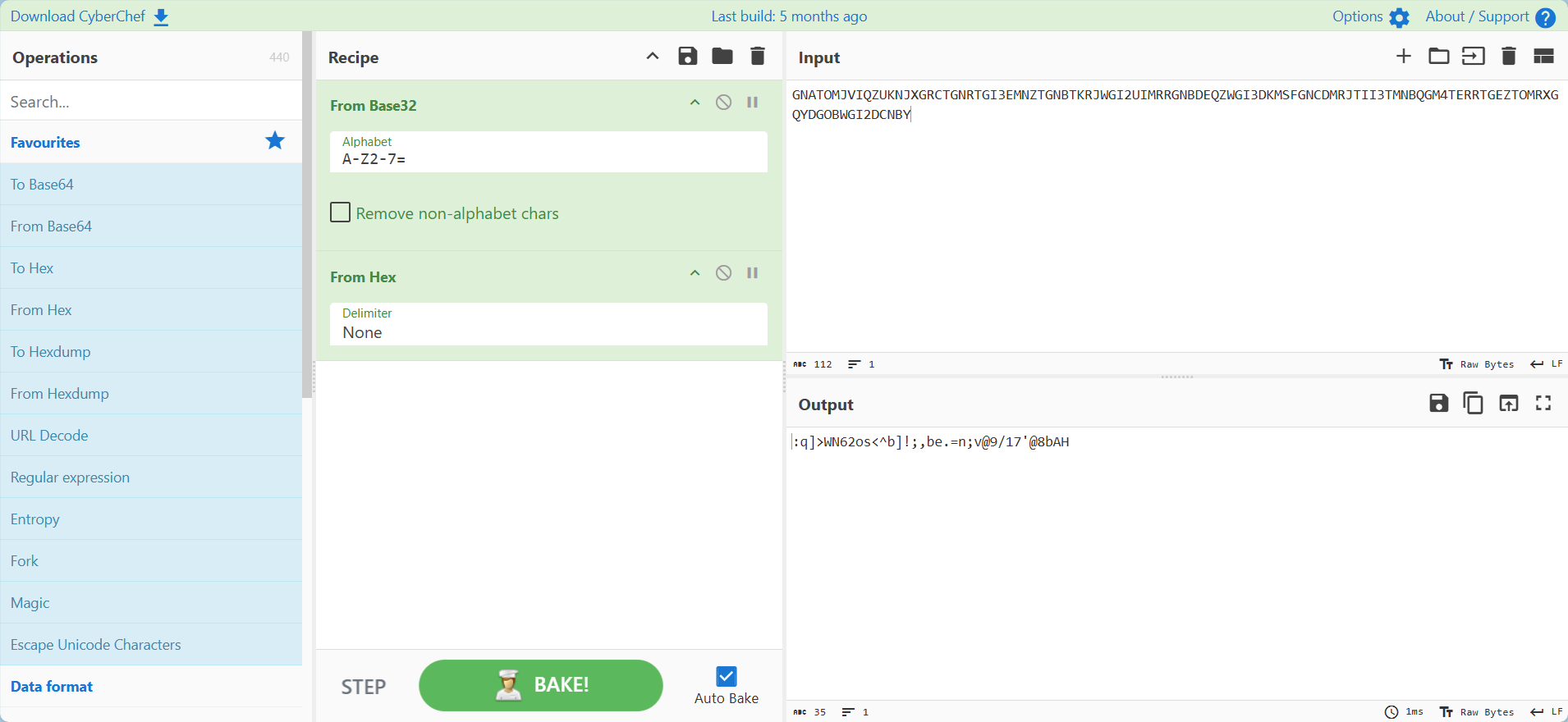Click the Download CyberChef arrow icon
Screen dimensions: 1568x722
161,17
